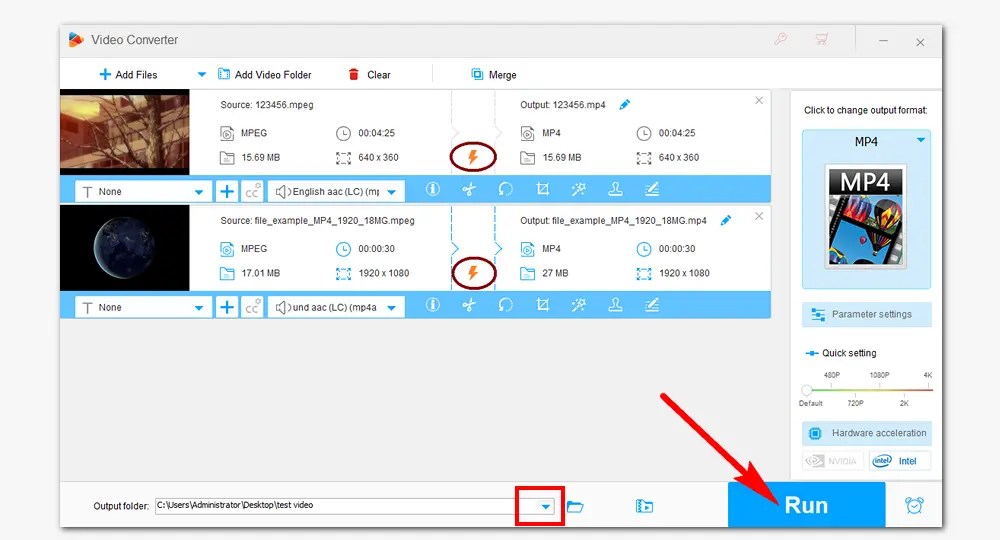The height and width of the screenshot is (540, 1000).
Task: Open watermark stamp tool for 123456.mpeg
Action: coord(615,189)
